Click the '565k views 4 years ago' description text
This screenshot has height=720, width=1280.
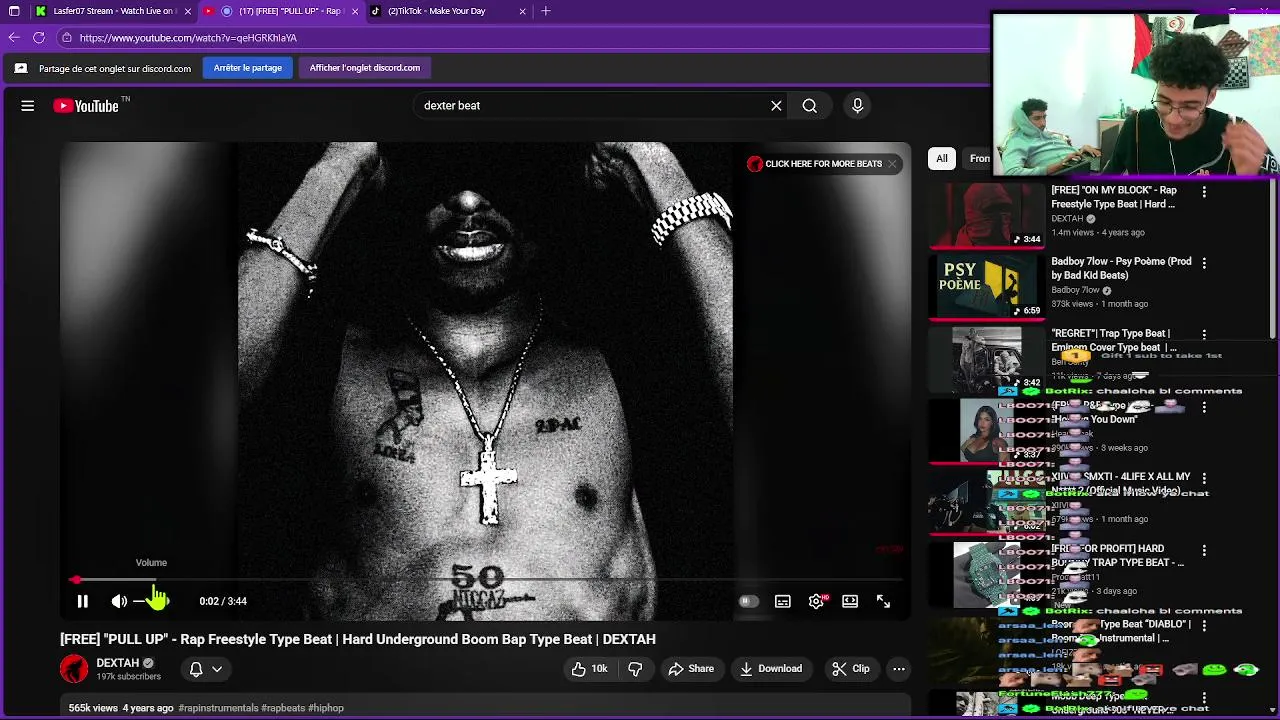(121, 708)
